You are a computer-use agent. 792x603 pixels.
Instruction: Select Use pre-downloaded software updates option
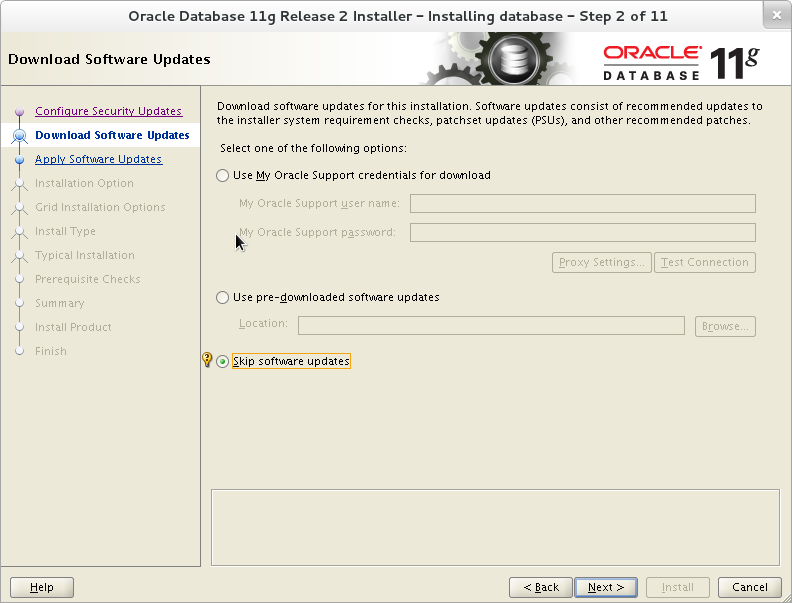click(x=222, y=297)
